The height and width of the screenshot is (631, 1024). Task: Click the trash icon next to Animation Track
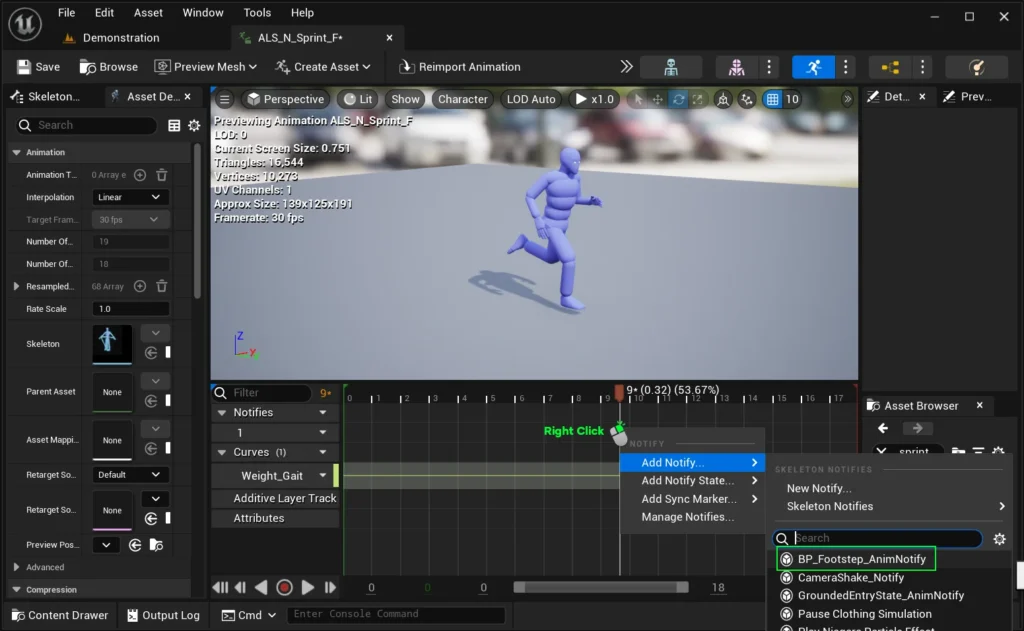click(161, 175)
